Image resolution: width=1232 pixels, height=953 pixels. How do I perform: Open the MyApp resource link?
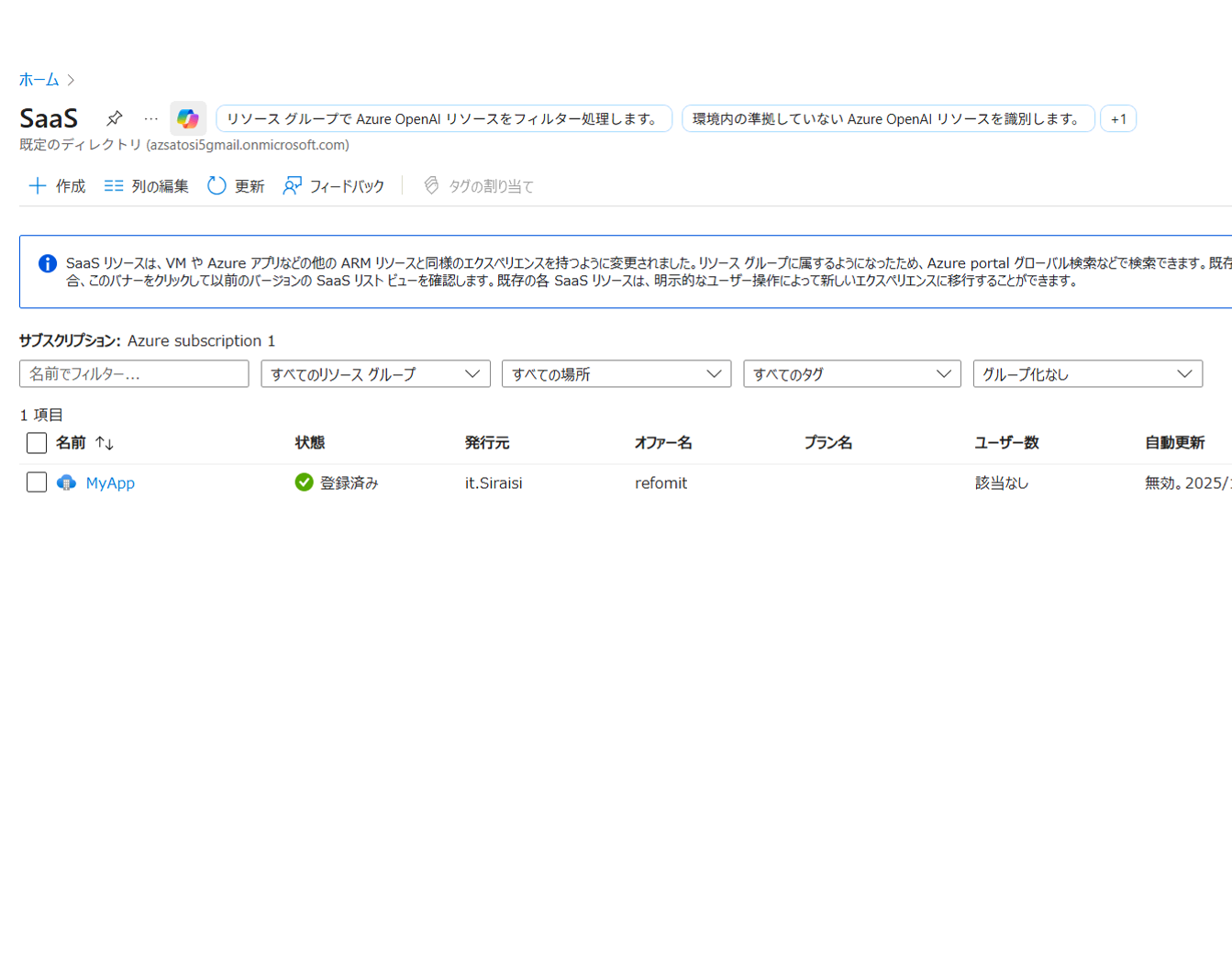[x=110, y=482]
